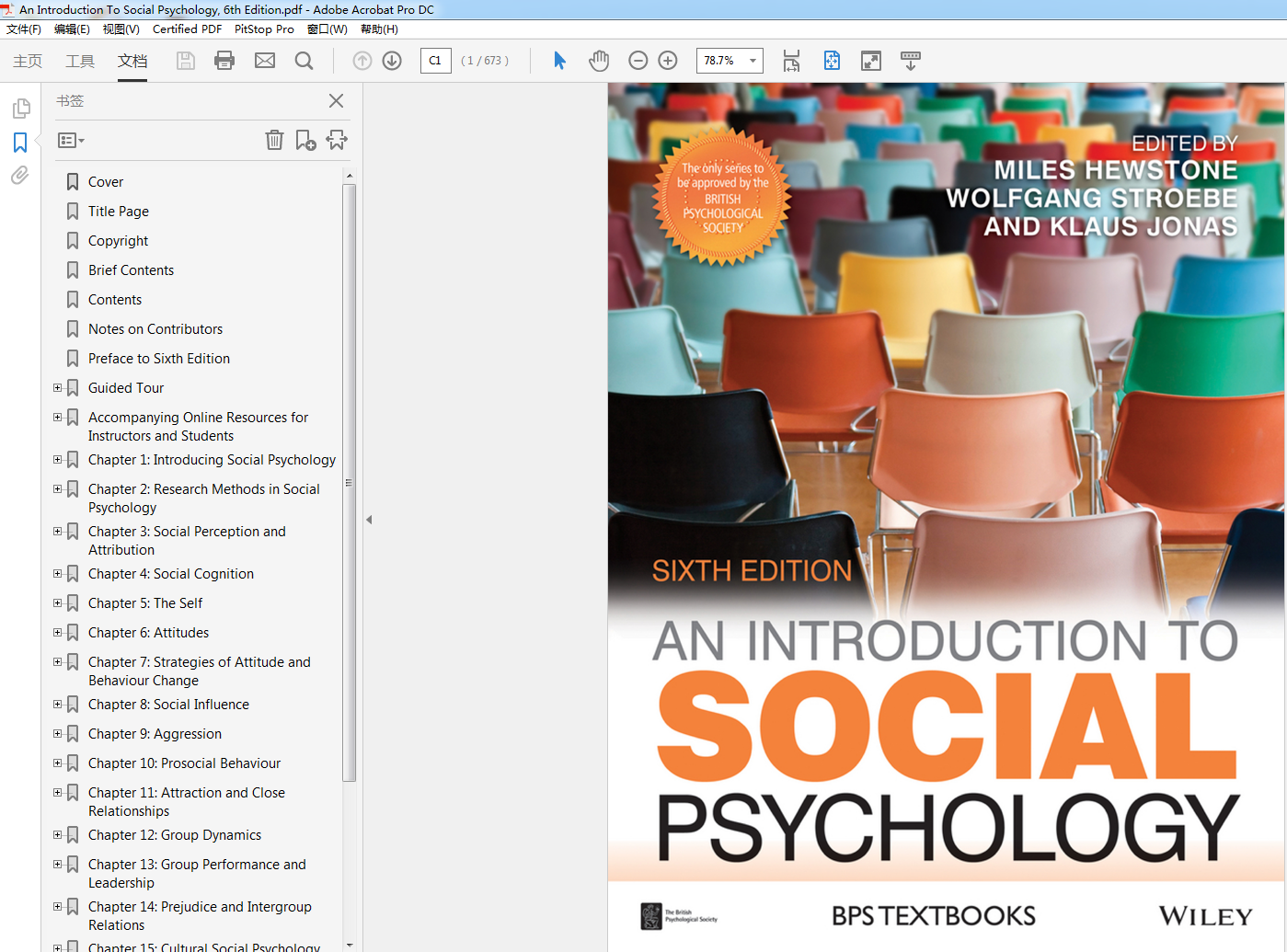This screenshot has width=1287, height=952.
Task: Enter full screen mode icon
Action: pos(870,61)
